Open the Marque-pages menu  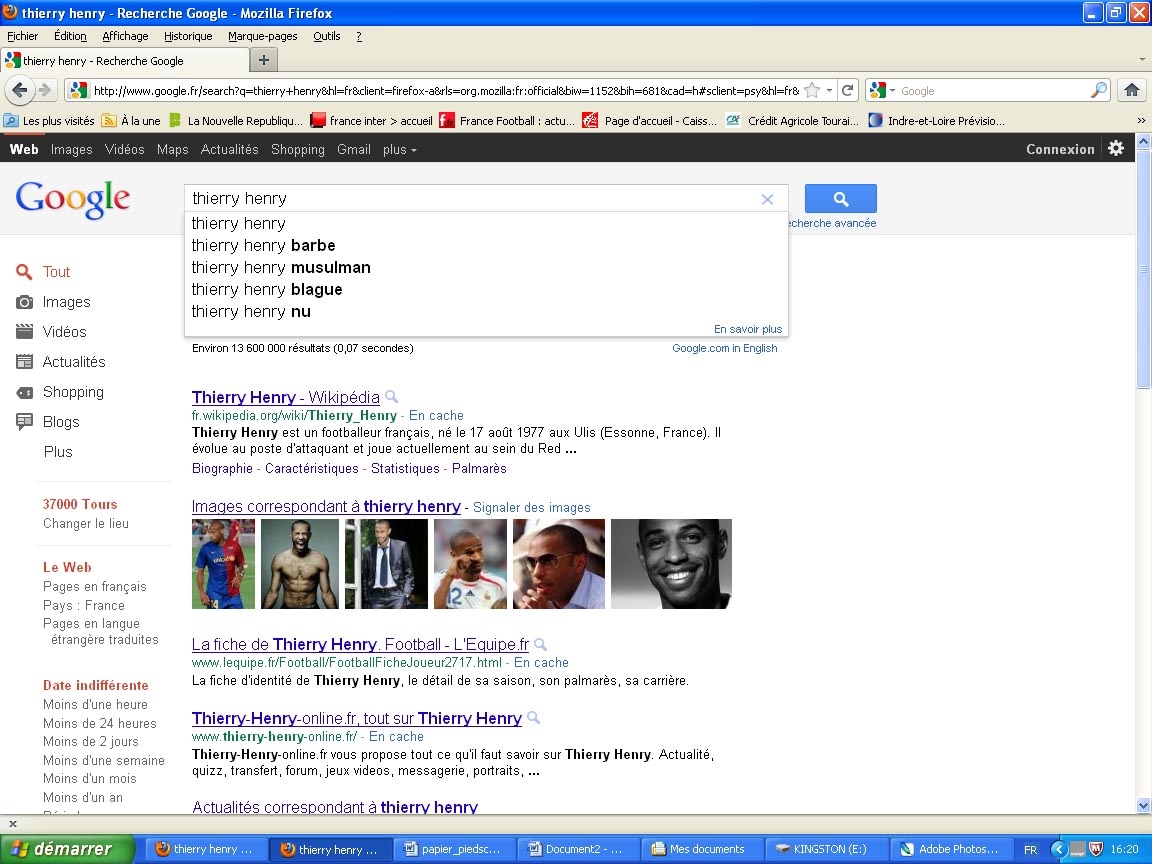[262, 36]
